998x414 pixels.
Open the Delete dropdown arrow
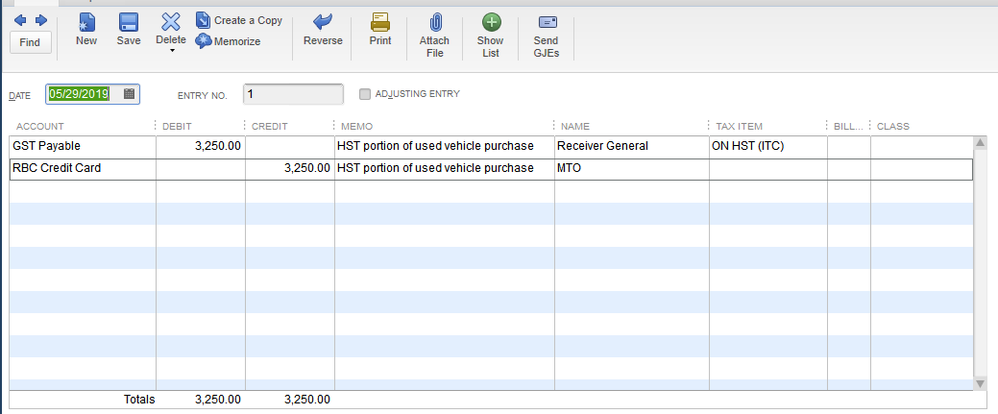point(171,51)
